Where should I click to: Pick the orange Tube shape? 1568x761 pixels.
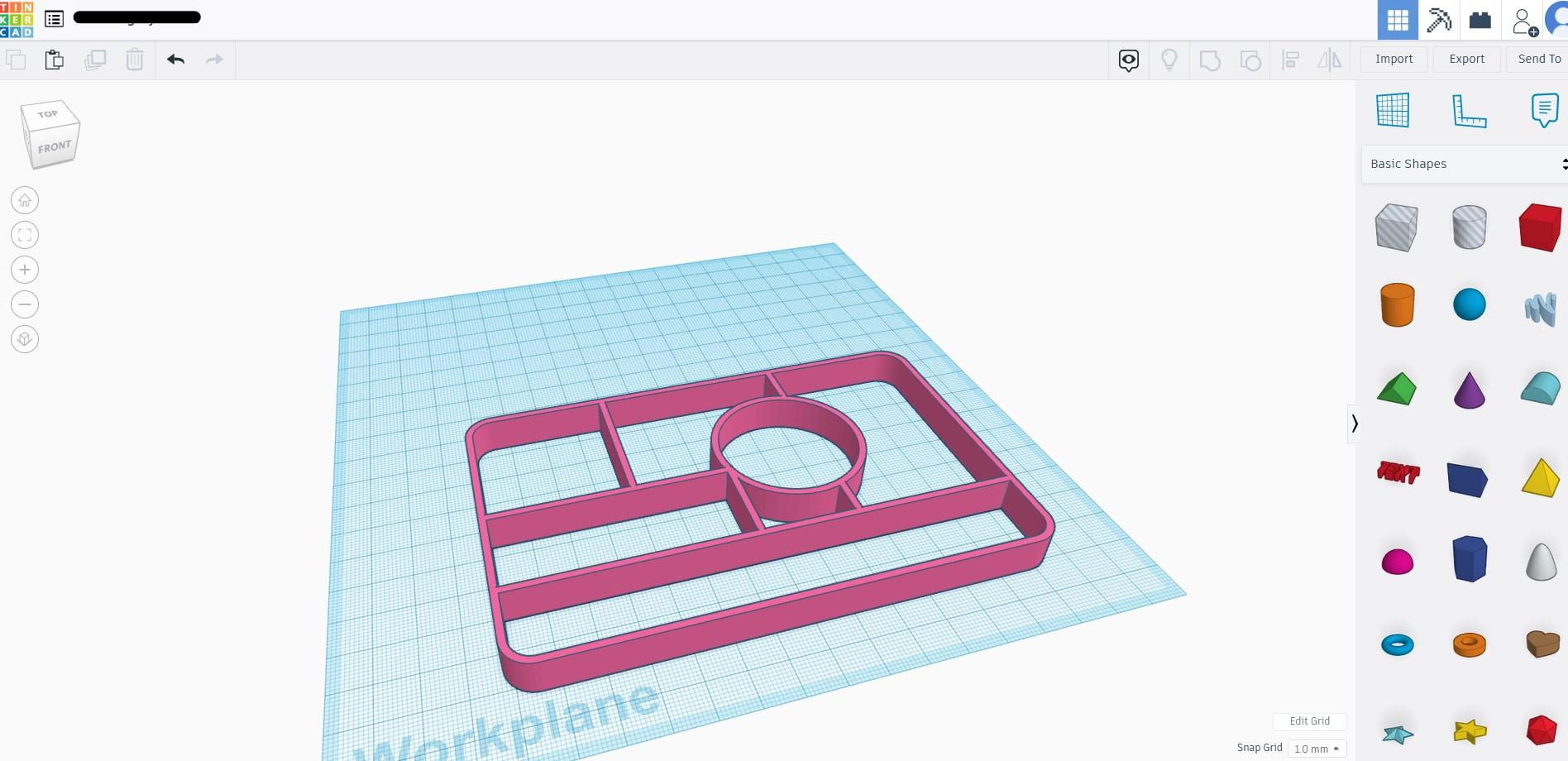pyautogui.click(x=1470, y=644)
